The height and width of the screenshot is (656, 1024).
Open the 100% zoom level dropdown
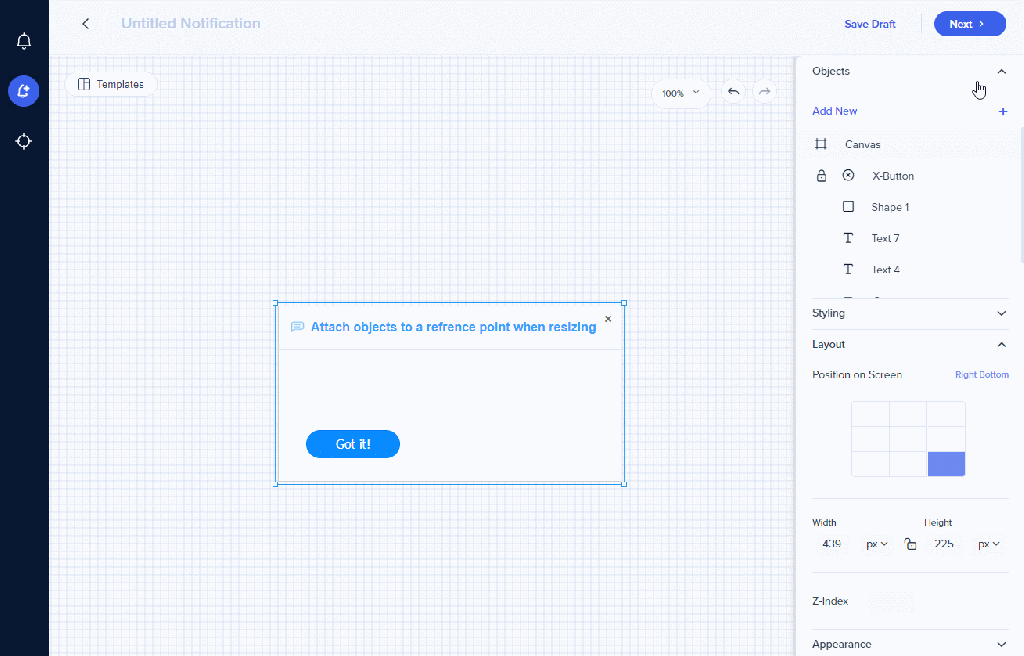(x=680, y=93)
